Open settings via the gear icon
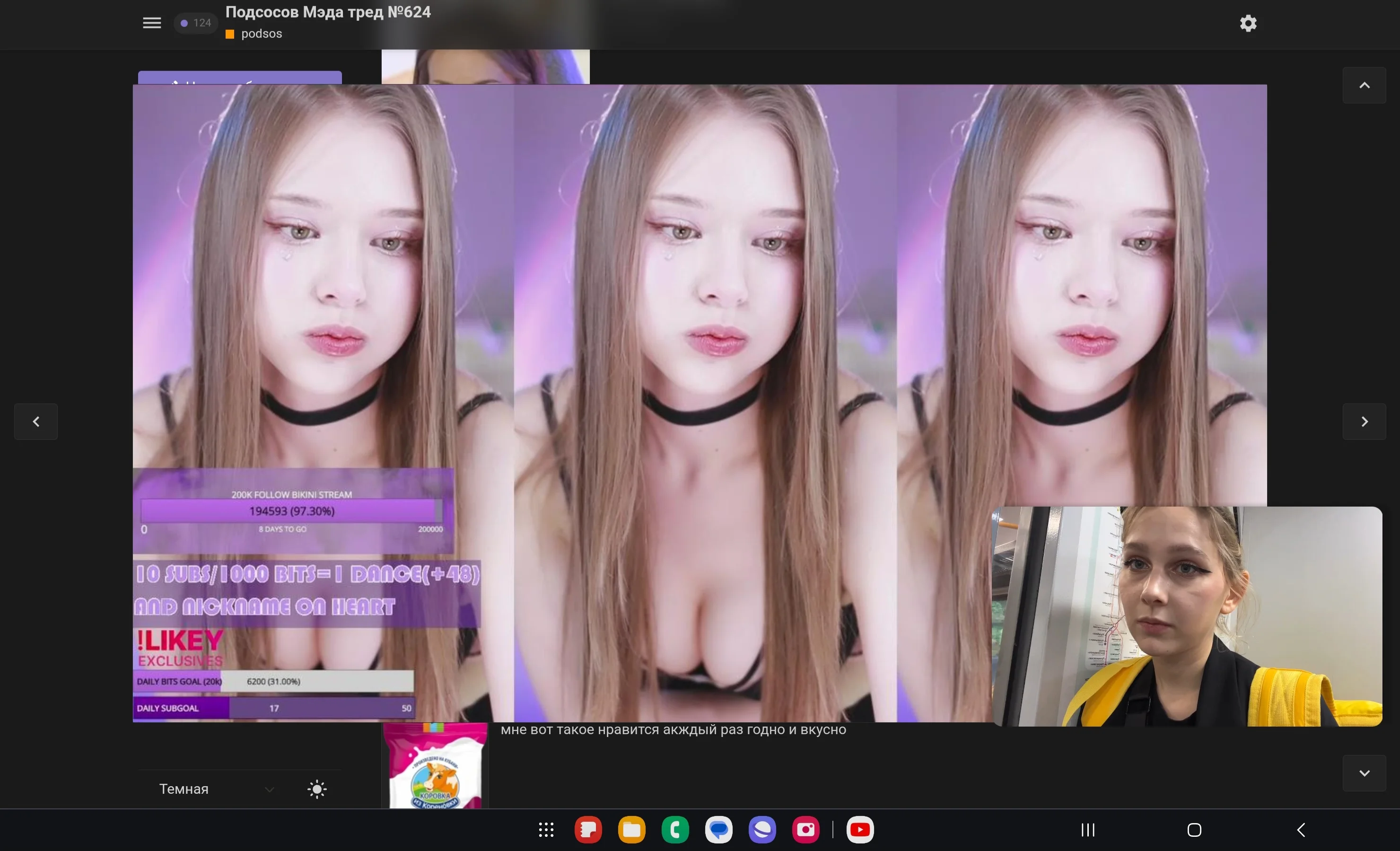 (1248, 23)
